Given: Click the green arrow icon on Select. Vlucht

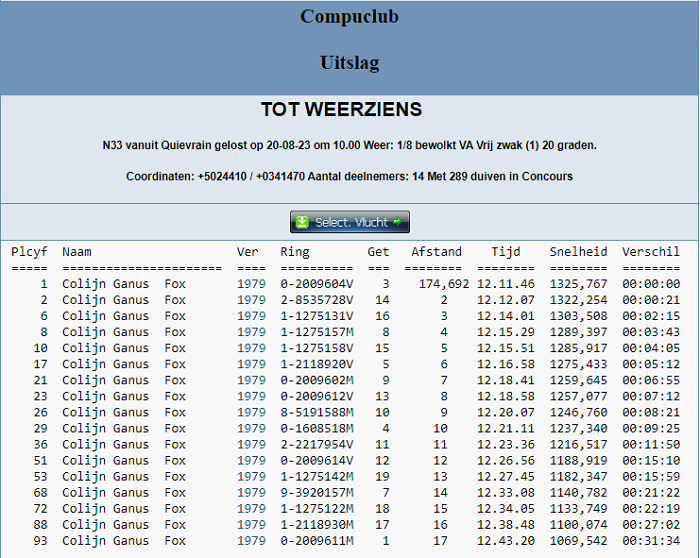Looking at the screenshot, I should click(397, 221).
